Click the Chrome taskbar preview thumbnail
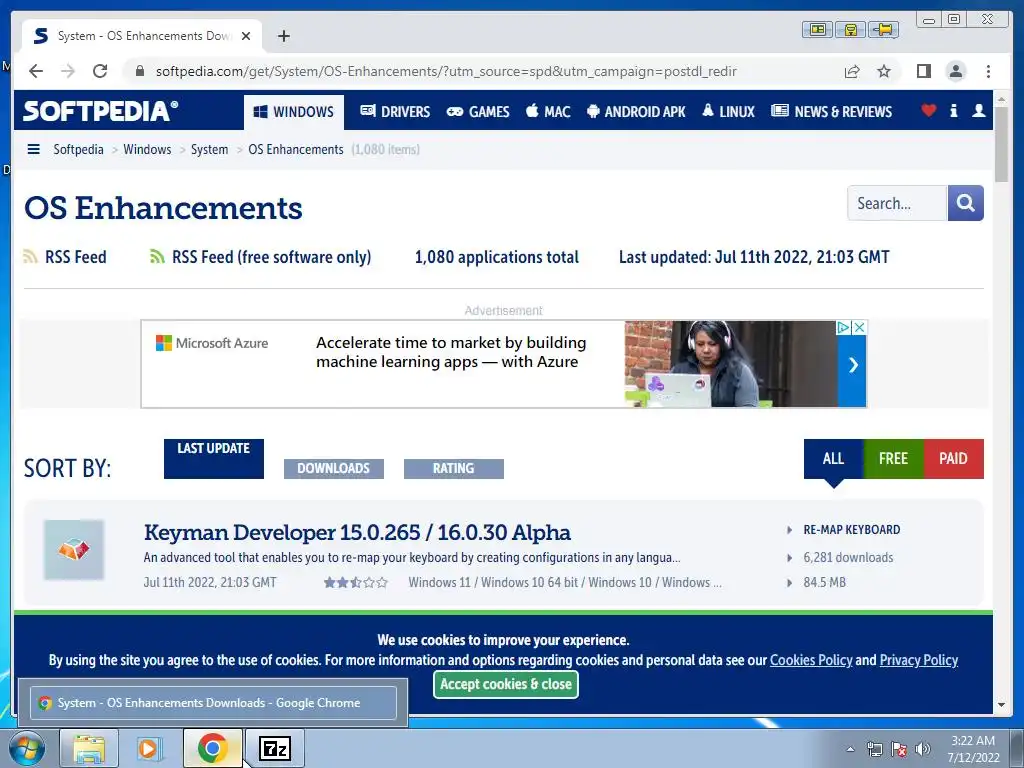 coord(213,703)
